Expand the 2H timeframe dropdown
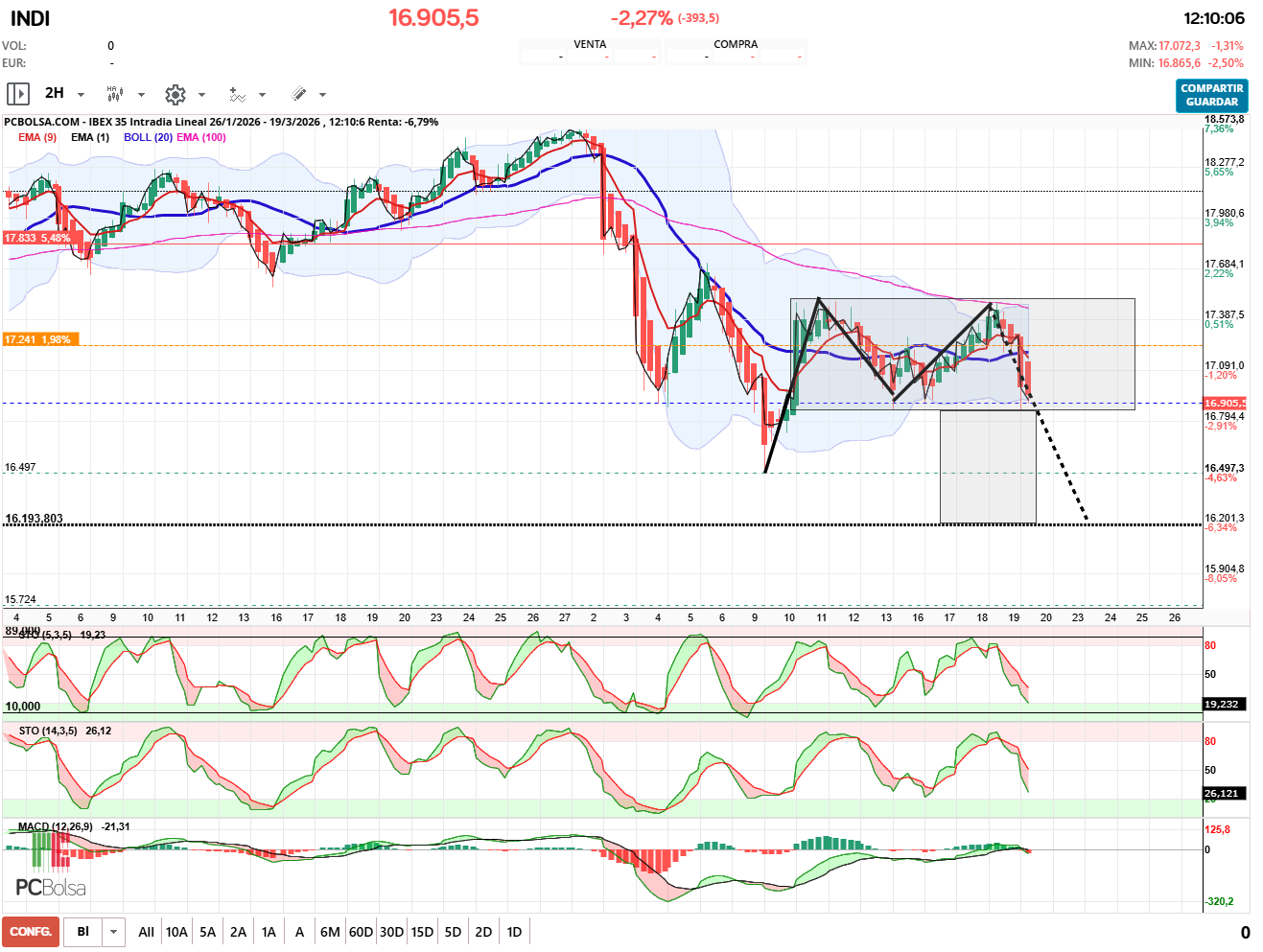Image resolution: width=1263 pixels, height=952 pixels. pos(81,95)
